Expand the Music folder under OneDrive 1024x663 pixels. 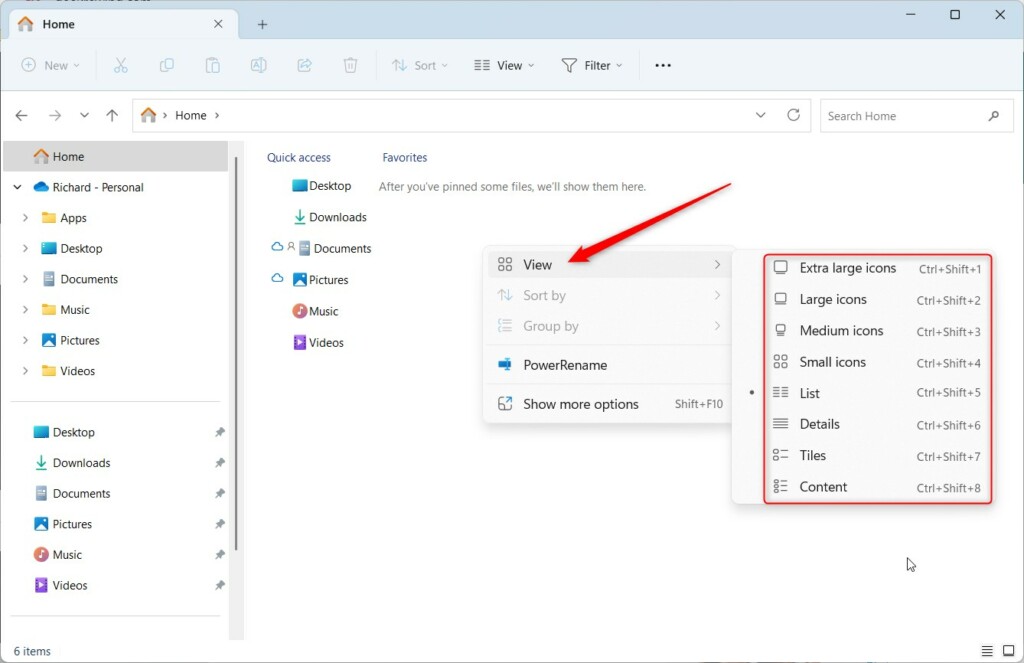[25, 310]
